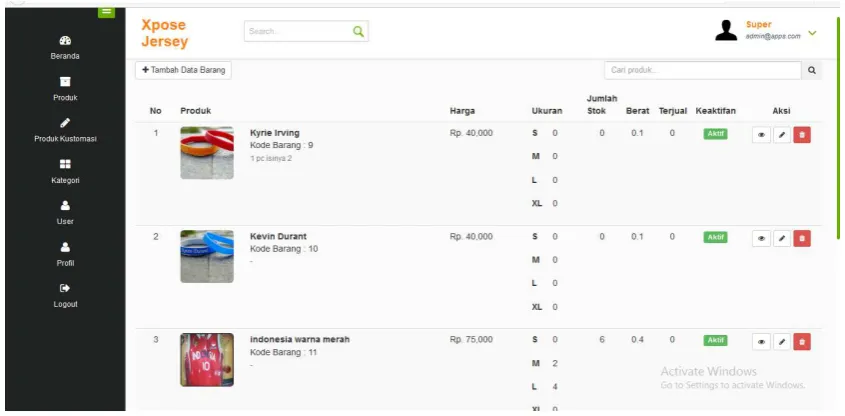The height and width of the screenshot is (416, 845).
Task: Expand the Super admin account dropdown arrow
Action: [x=812, y=33]
